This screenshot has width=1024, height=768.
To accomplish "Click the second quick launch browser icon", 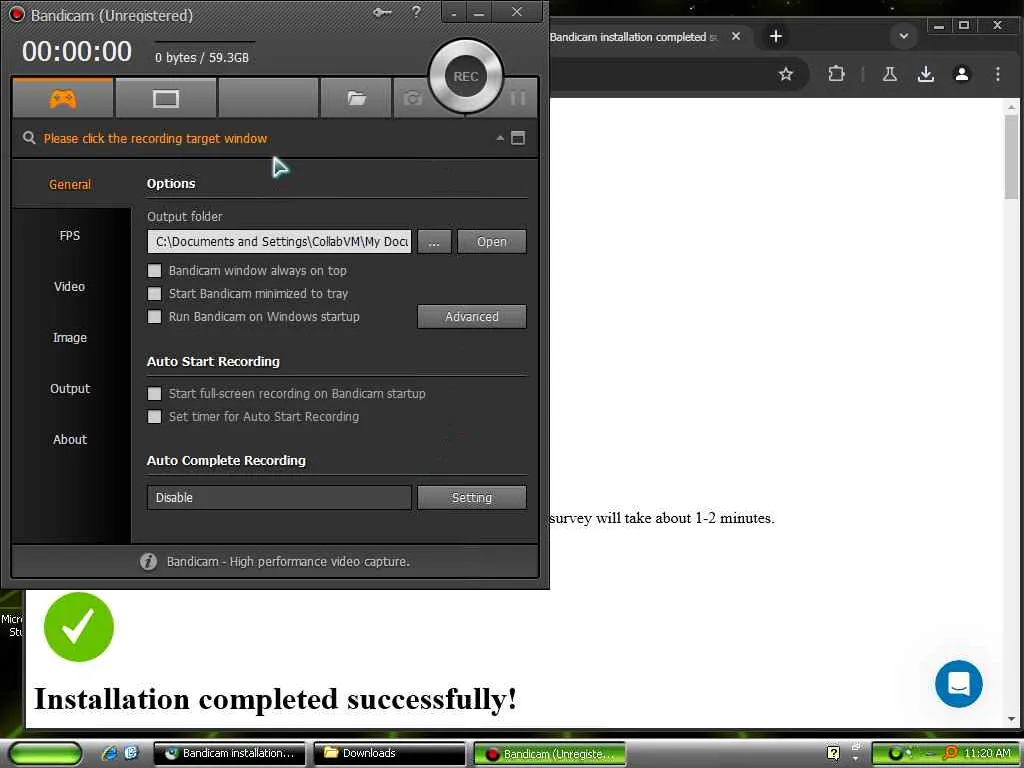I will point(131,753).
